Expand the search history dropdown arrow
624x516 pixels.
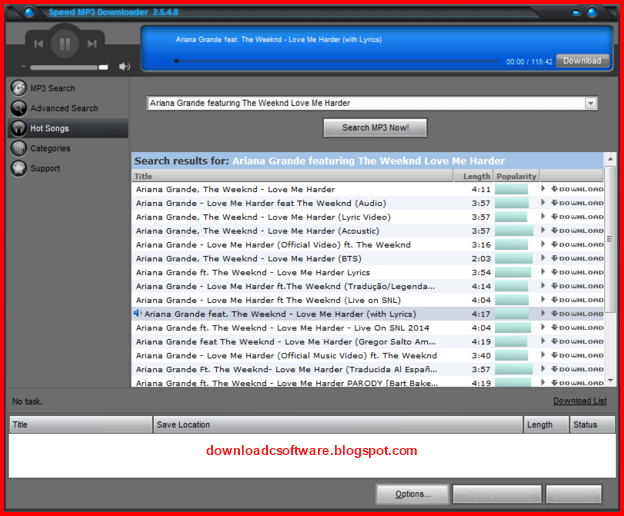pyautogui.click(x=591, y=103)
